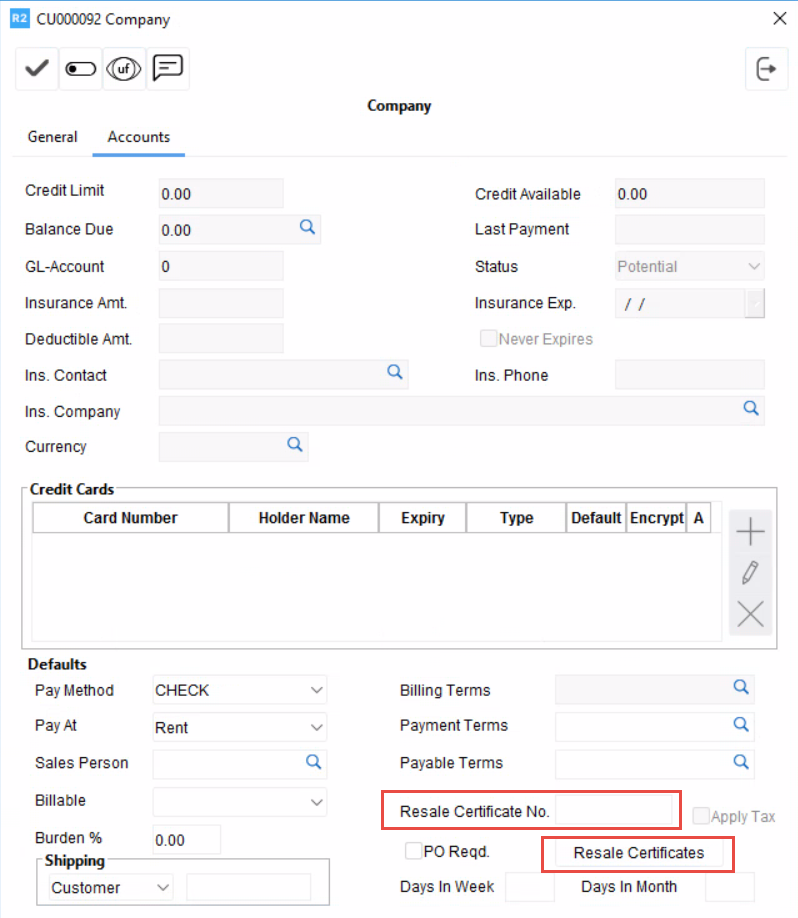Image resolution: width=798 pixels, height=918 pixels.
Task: Click the exit icon at top right
Action: tap(766, 69)
